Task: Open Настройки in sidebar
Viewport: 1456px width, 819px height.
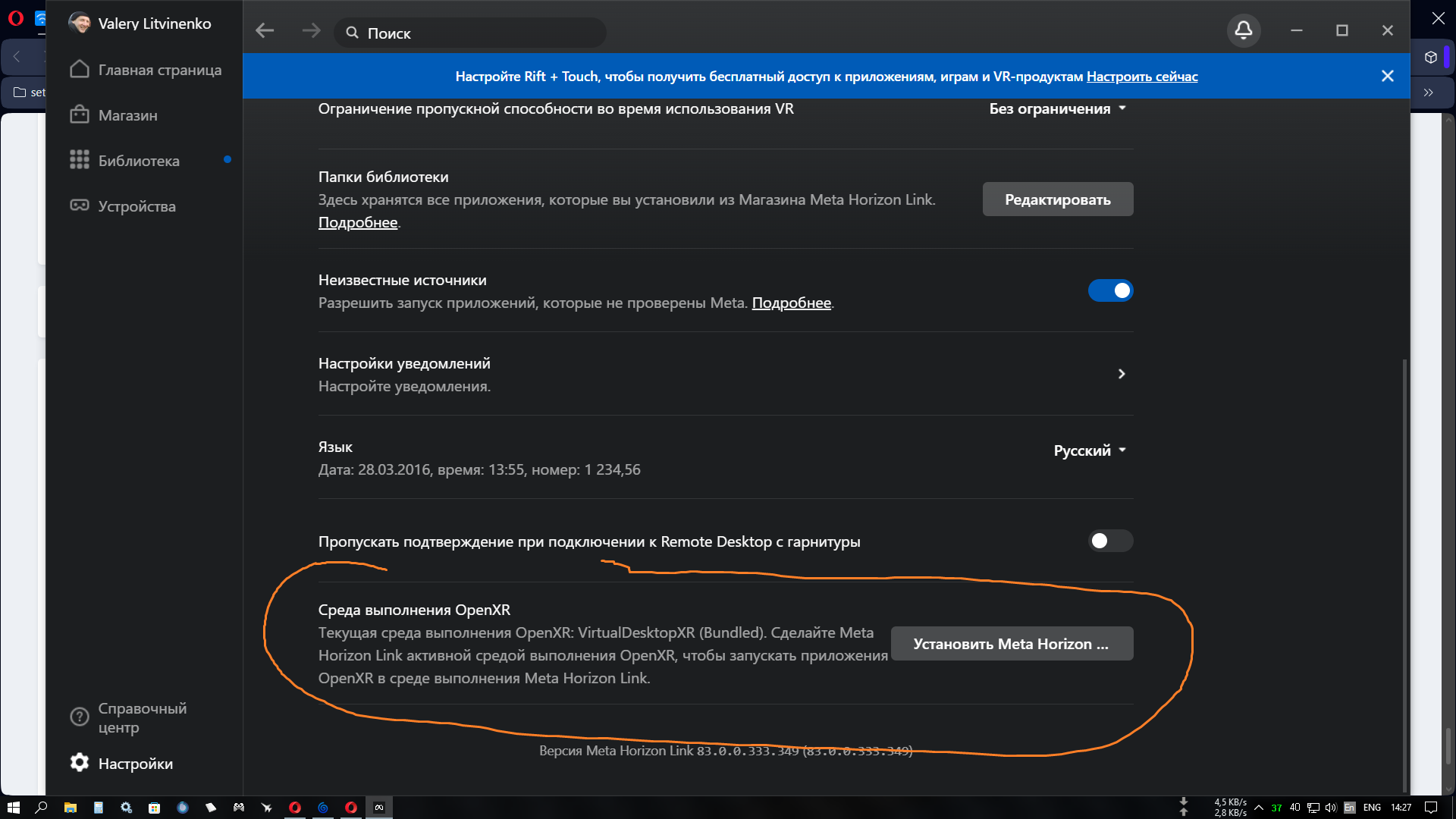Action: (x=121, y=763)
